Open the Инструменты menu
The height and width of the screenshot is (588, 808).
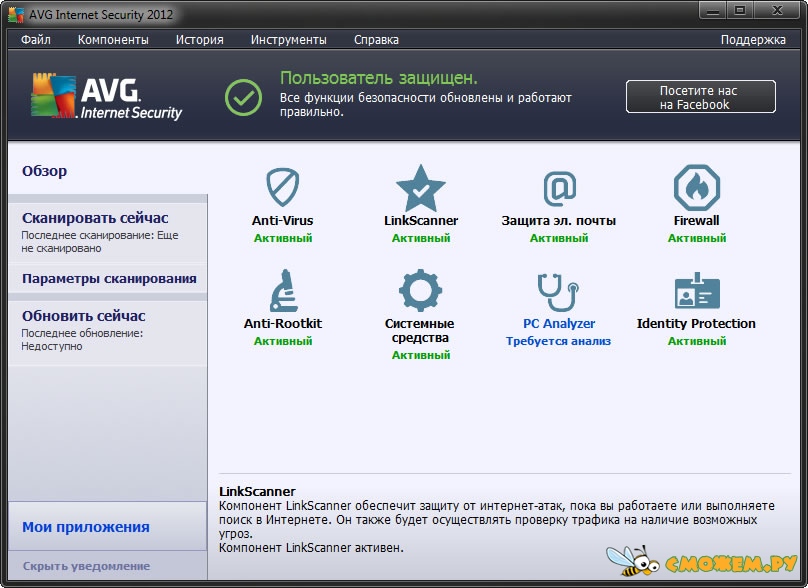click(289, 40)
